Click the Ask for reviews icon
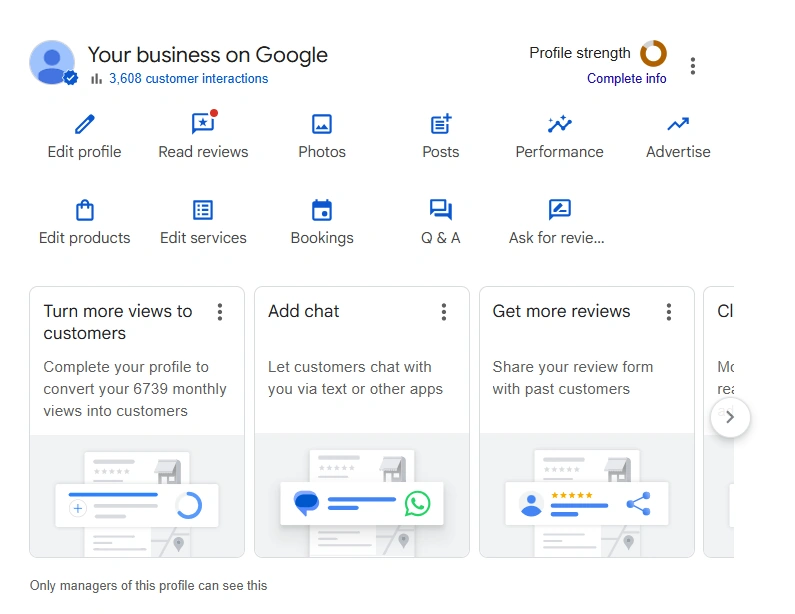Viewport: 795px width, 614px height. coord(560,209)
